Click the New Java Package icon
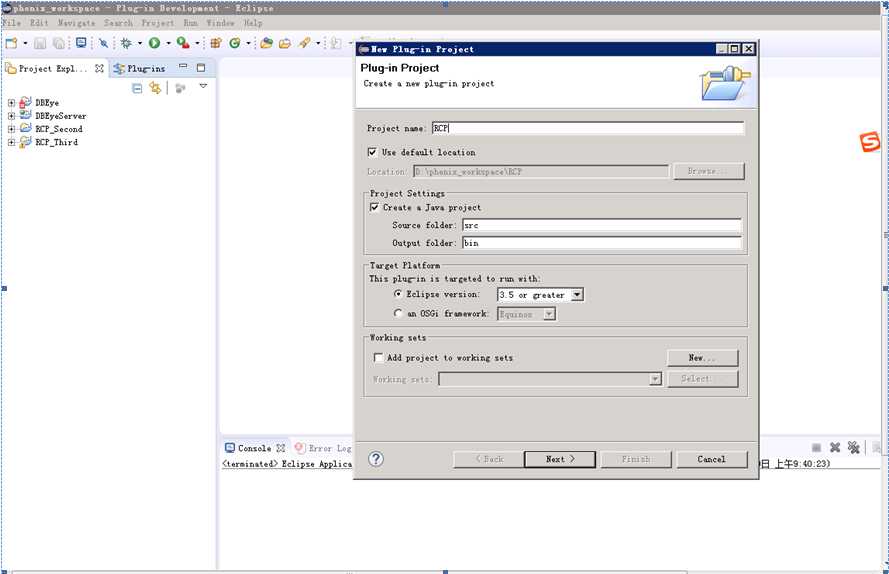This screenshot has width=889, height=574. point(215,43)
